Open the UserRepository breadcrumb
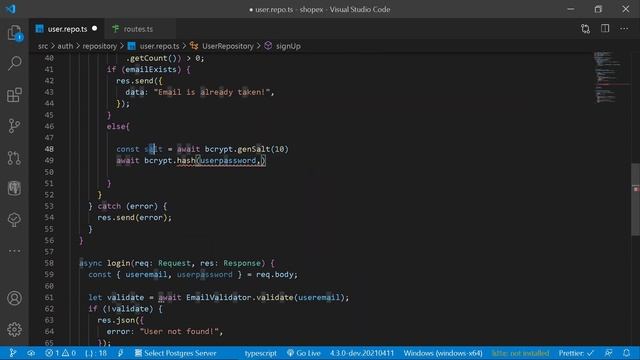The width and height of the screenshot is (640, 360). [222, 46]
